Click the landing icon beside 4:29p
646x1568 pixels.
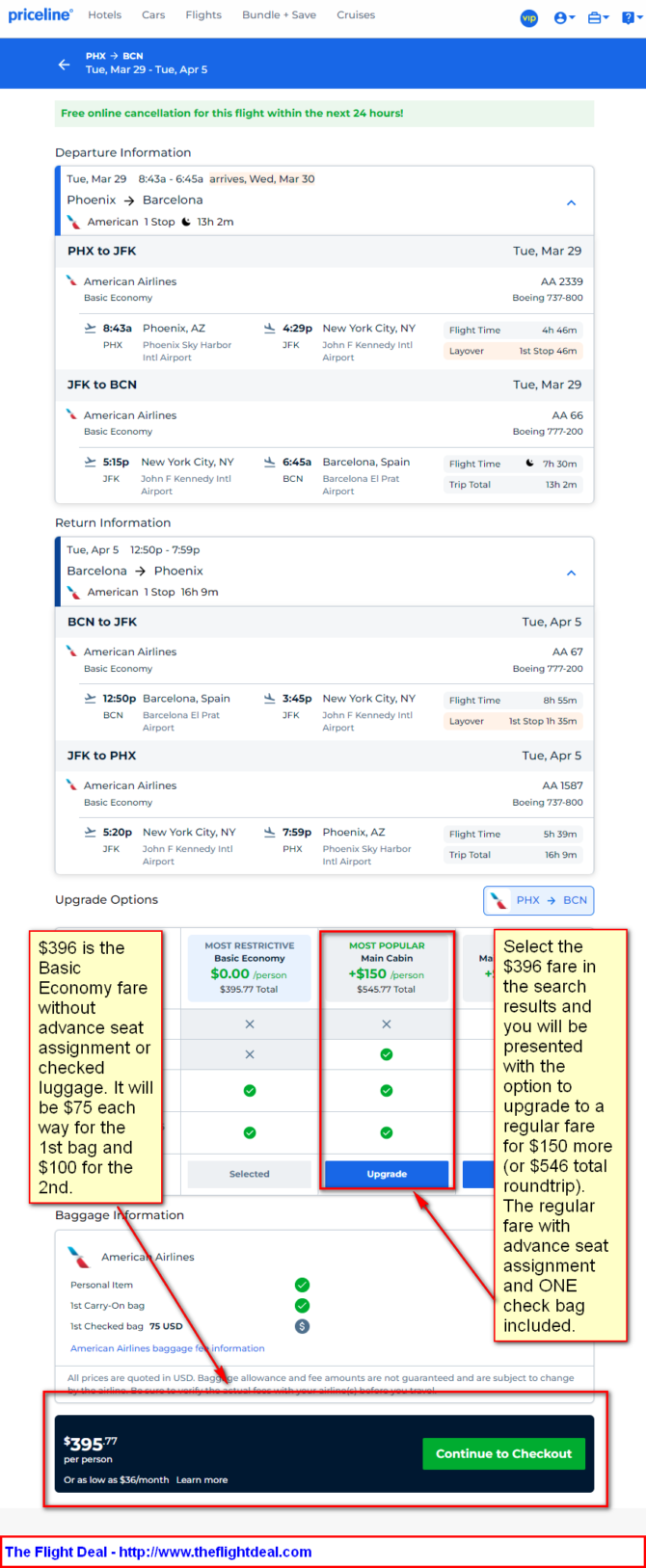[x=270, y=329]
